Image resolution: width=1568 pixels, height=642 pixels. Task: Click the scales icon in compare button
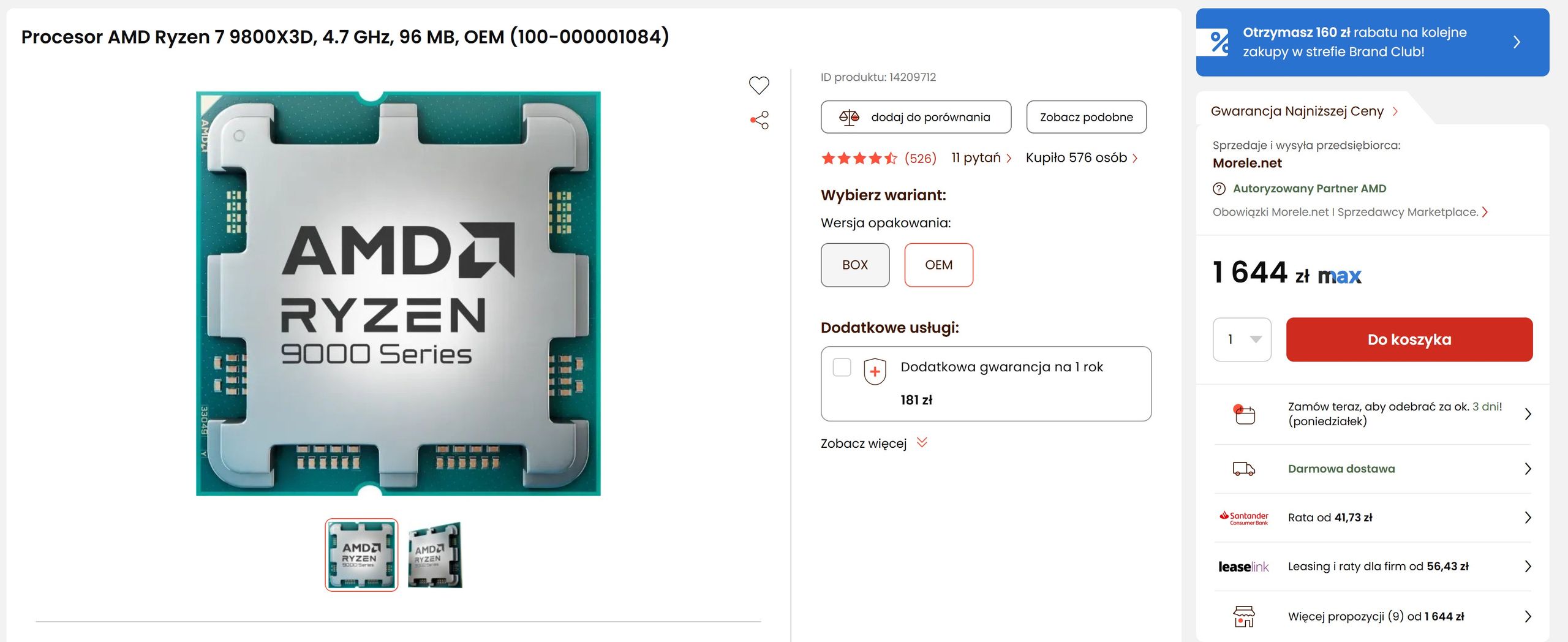pos(849,117)
